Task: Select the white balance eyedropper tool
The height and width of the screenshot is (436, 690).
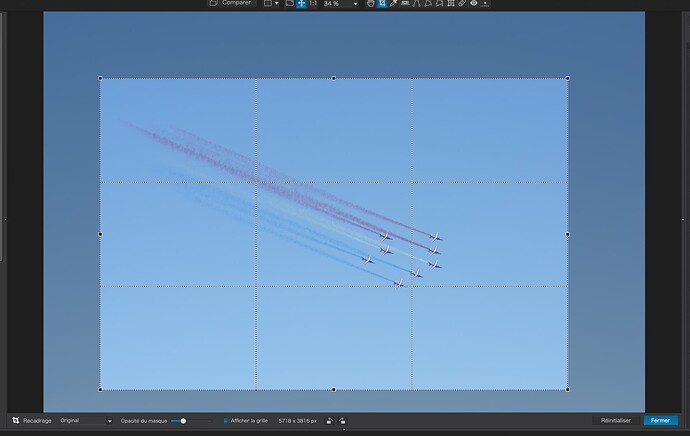Action: [x=393, y=3]
